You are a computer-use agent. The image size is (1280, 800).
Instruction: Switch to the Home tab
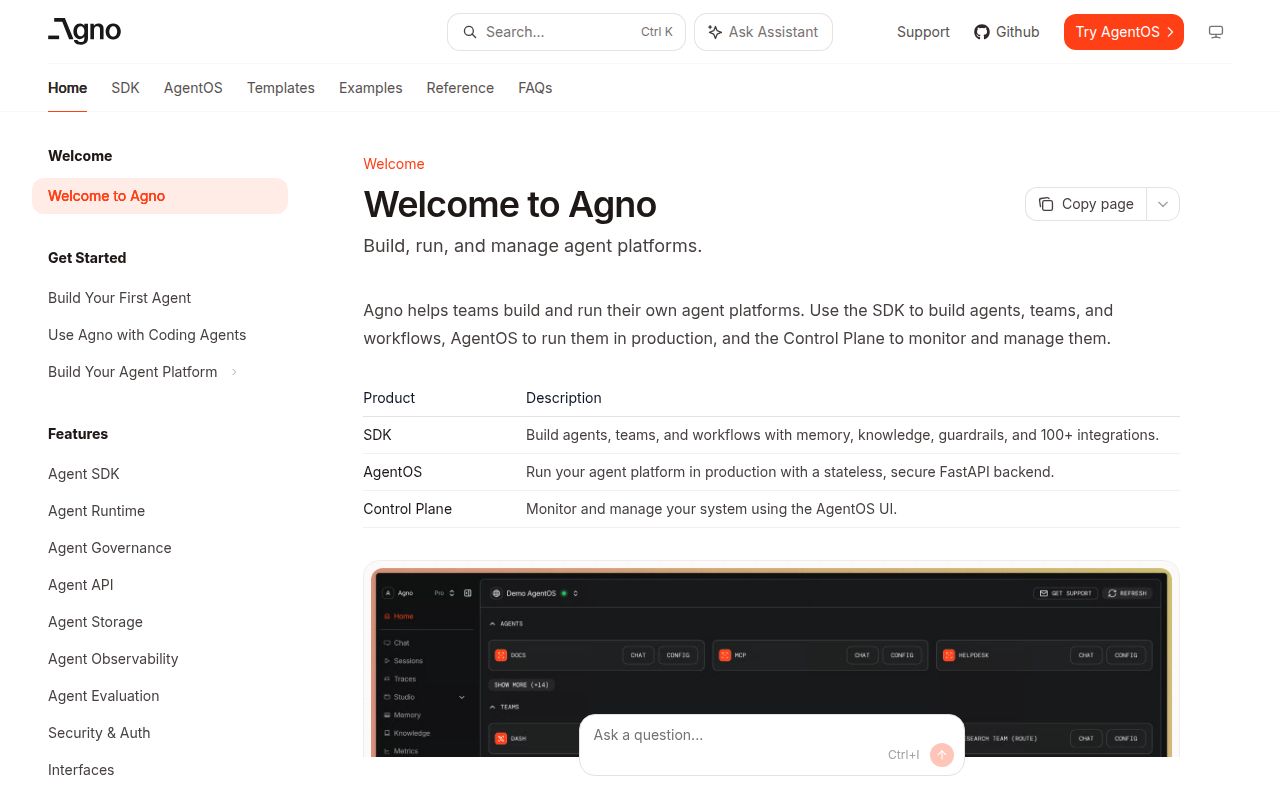click(x=67, y=88)
